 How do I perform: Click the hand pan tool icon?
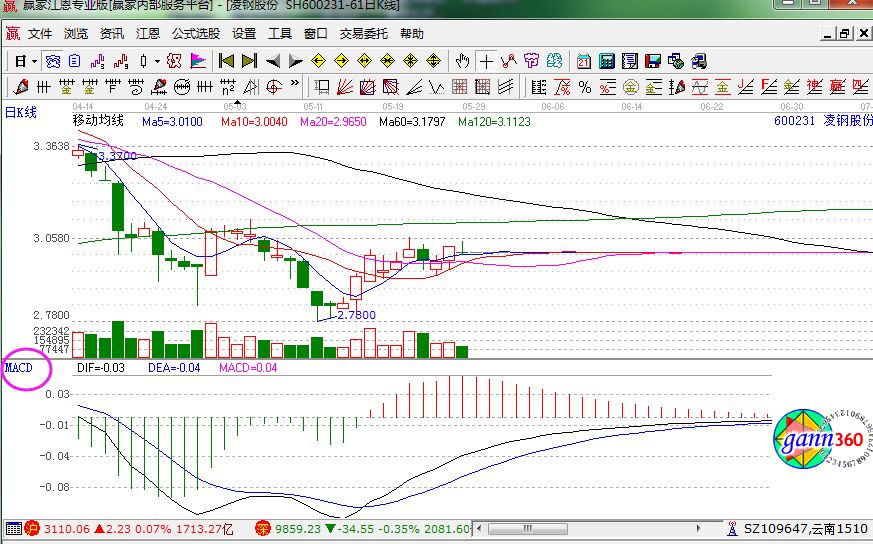(462, 61)
